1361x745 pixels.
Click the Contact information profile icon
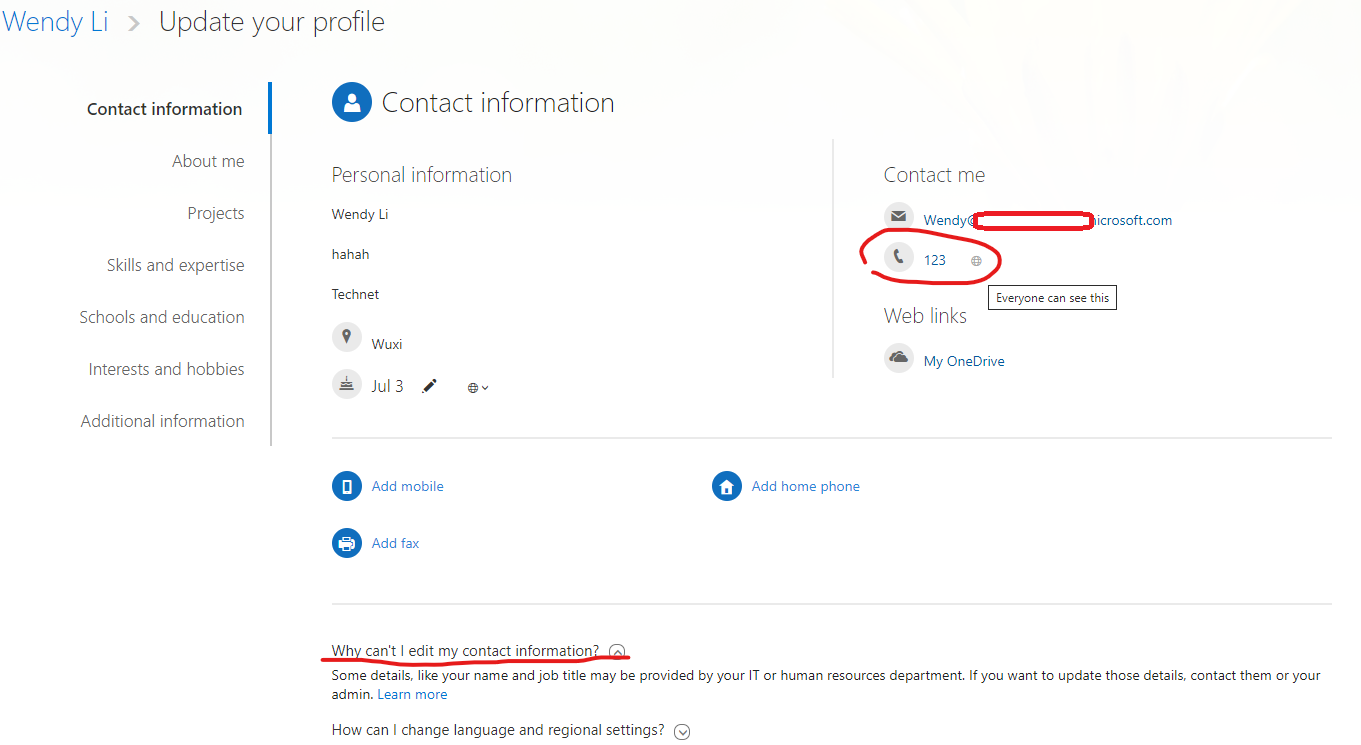[x=351, y=102]
